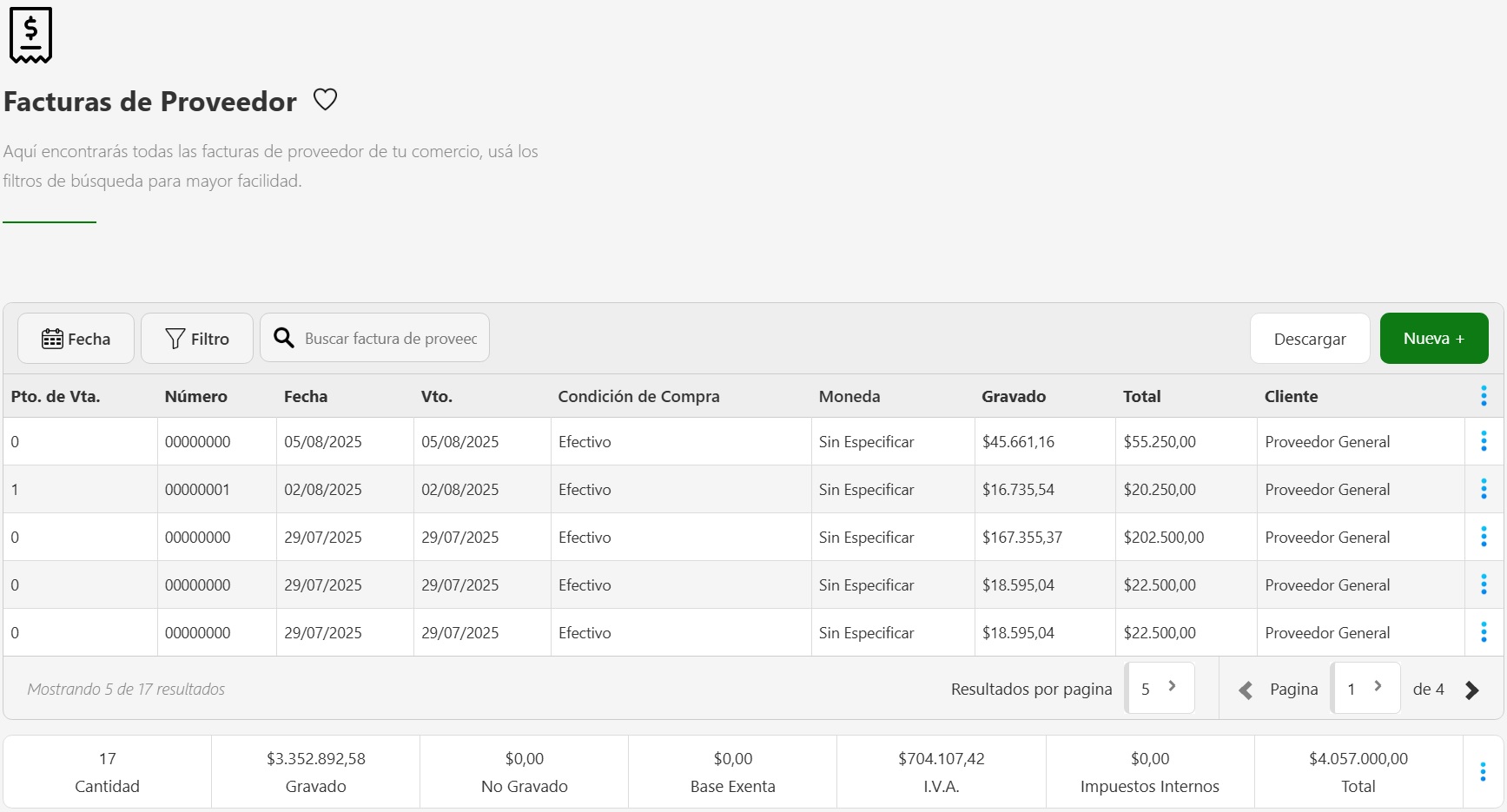Image resolution: width=1507 pixels, height=812 pixels.
Task: Sort by the Fecha column header
Action: coord(306,397)
